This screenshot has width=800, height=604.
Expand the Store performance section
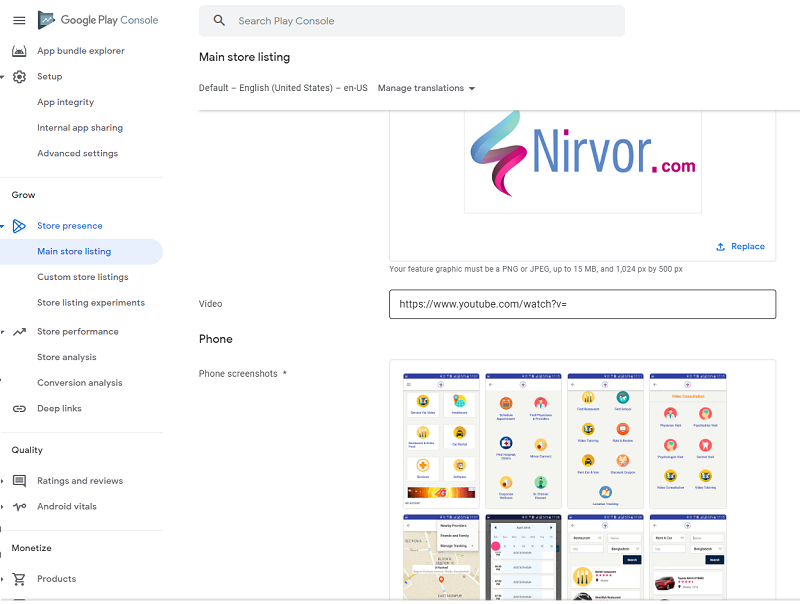point(3,332)
